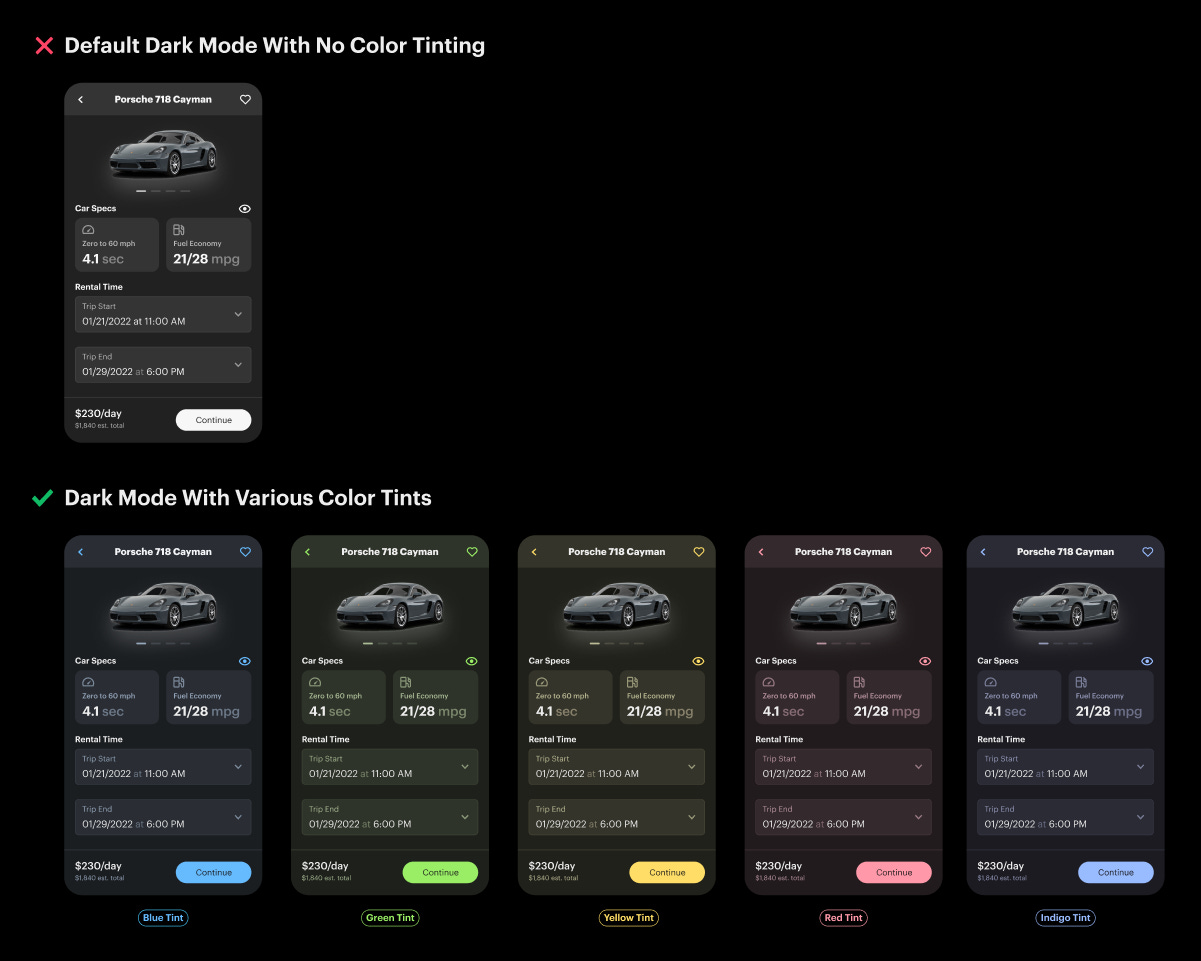
Task: Click speedometer icon in Red Tint mockup
Action: coord(768,682)
